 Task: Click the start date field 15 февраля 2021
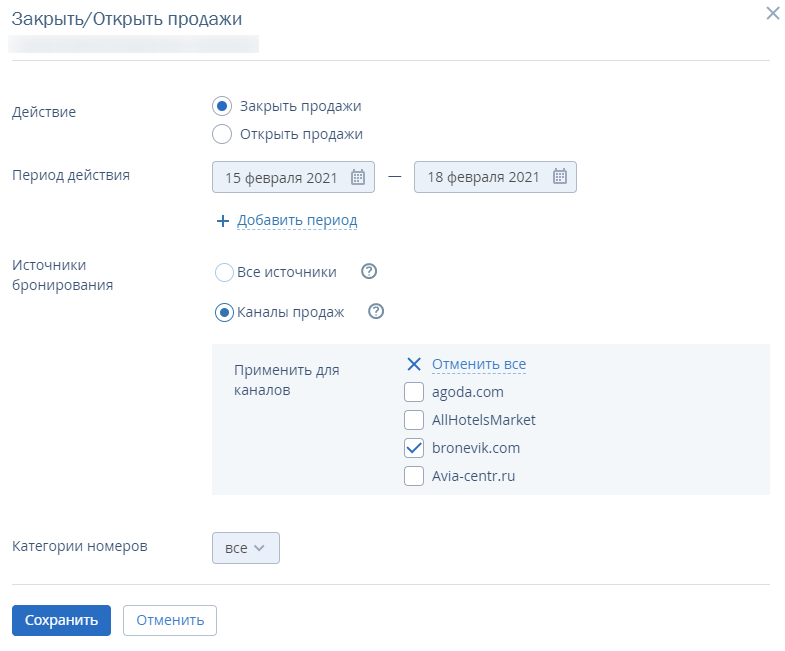click(x=293, y=177)
